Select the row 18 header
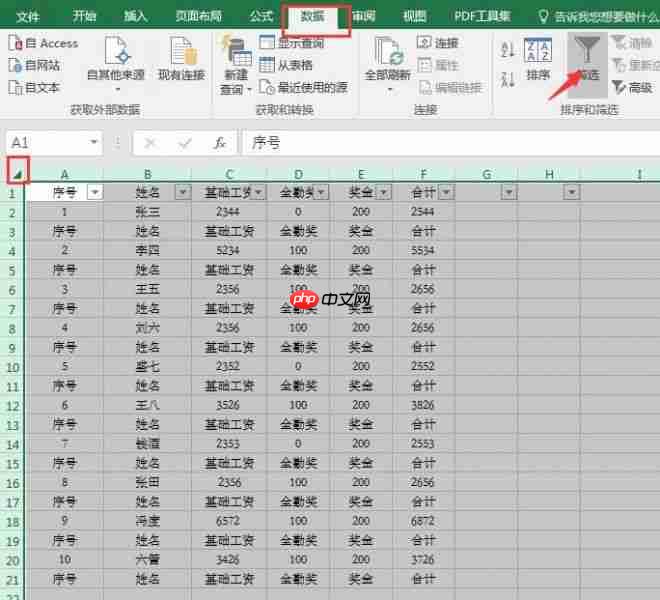 click(12, 522)
